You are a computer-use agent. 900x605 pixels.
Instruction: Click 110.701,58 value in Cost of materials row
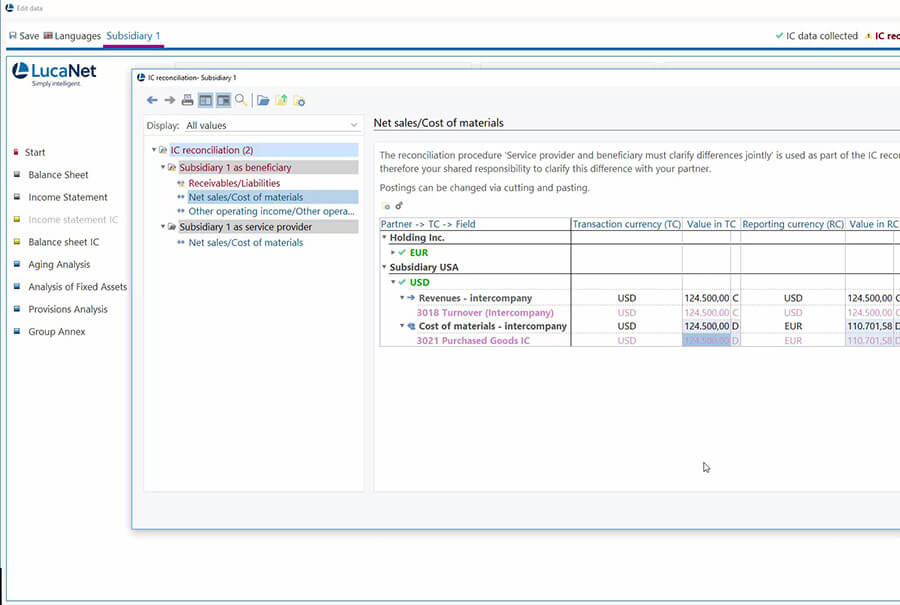point(870,326)
